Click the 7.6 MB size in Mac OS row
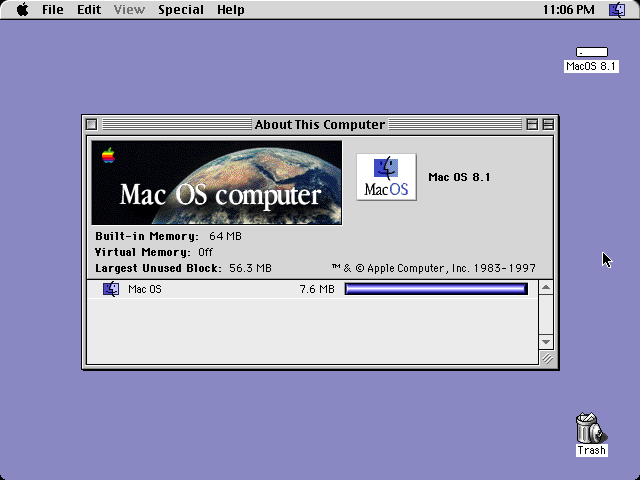Screen dimensions: 640x480 click(317, 289)
